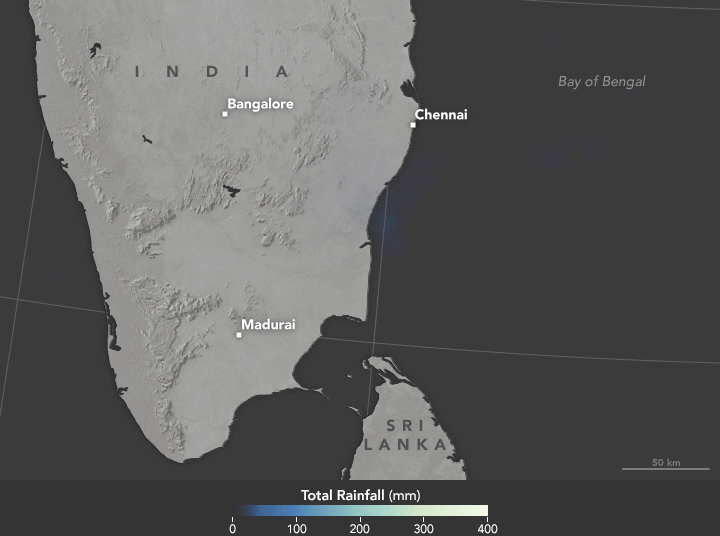Viewport: 720px width, 536px height.
Task: Click the Madurai city square marker
Action: coord(239,335)
